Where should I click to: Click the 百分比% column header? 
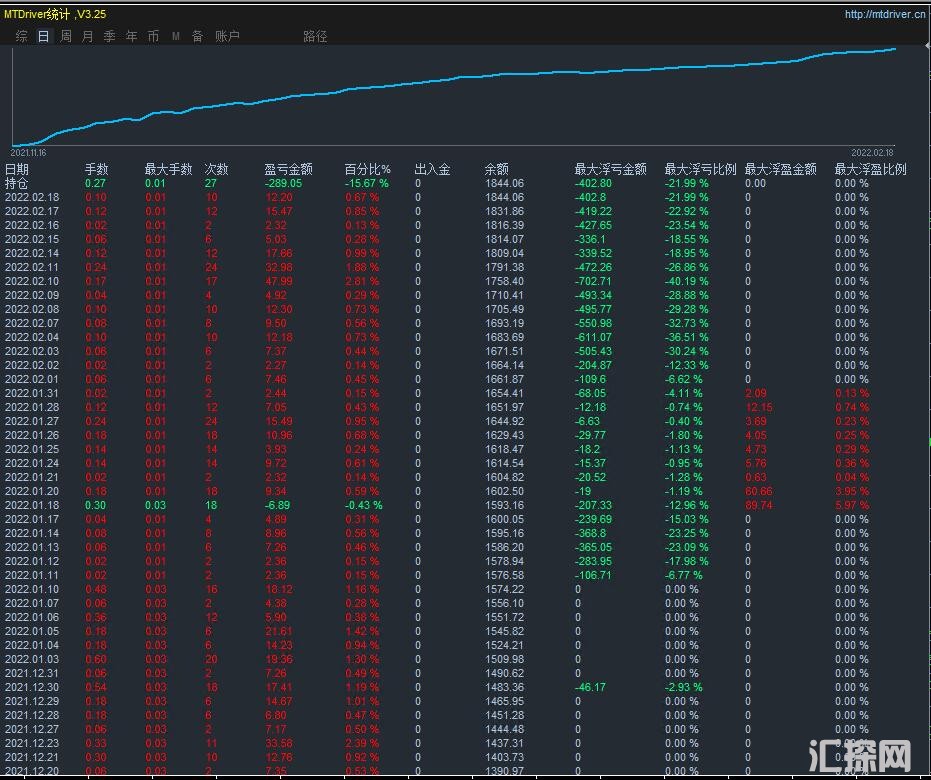(368, 169)
